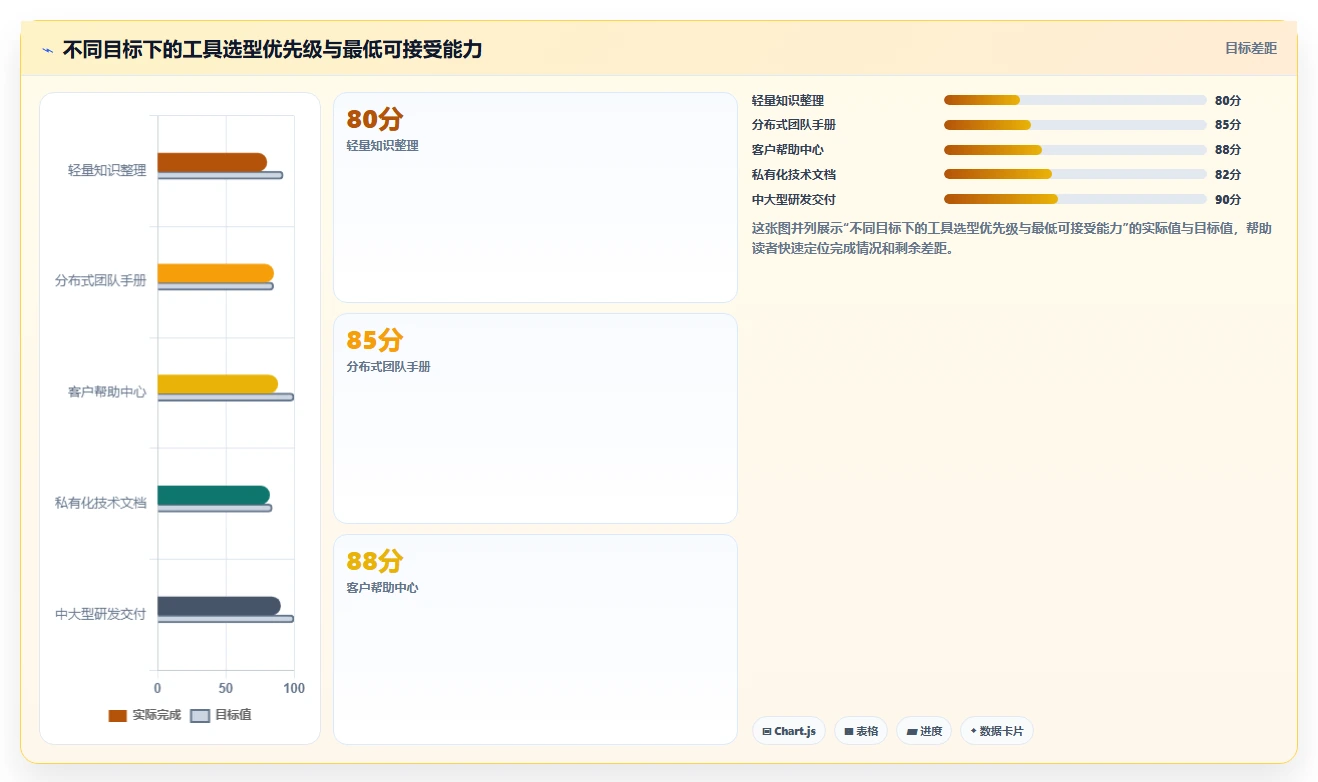Image resolution: width=1318 pixels, height=782 pixels.
Task: Click the 表格 tag chip
Action: [x=861, y=731]
